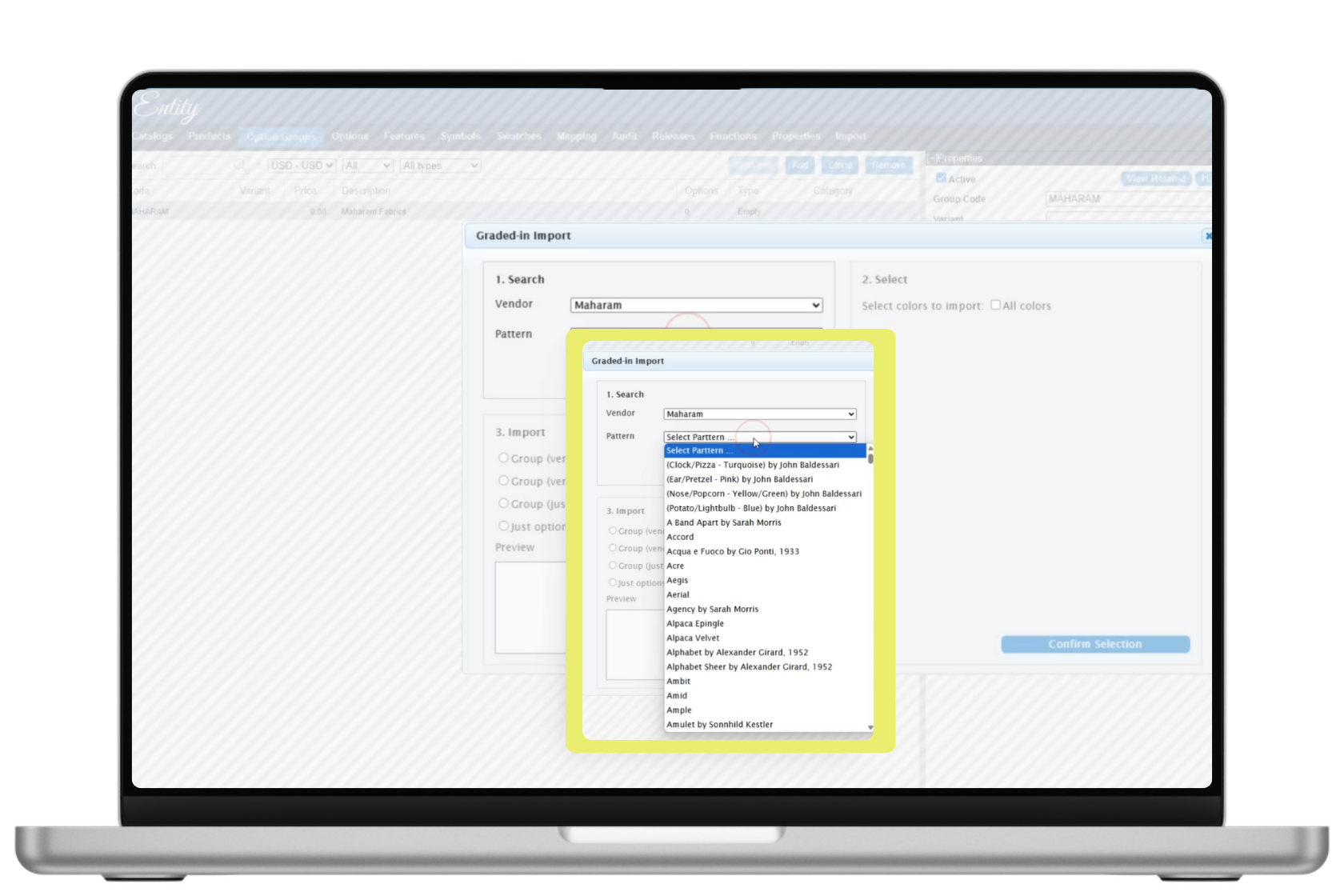Screen dimensions: 1344x896
Task: Select the Aerial pattern
Action: [765, 594]
